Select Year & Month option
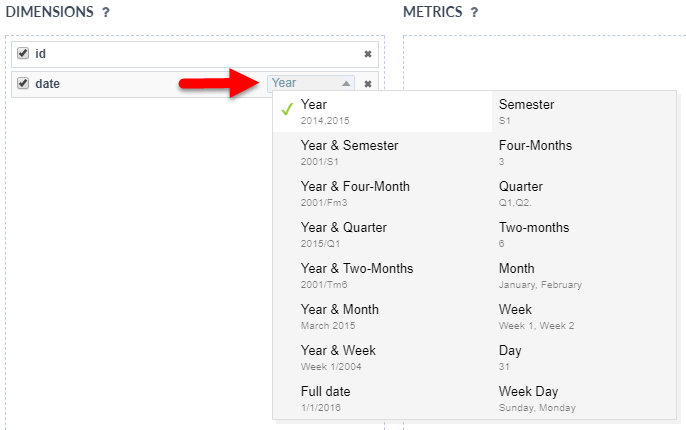Image resolution: width=686 pixels, height=430 pixels. coord(339,316)
